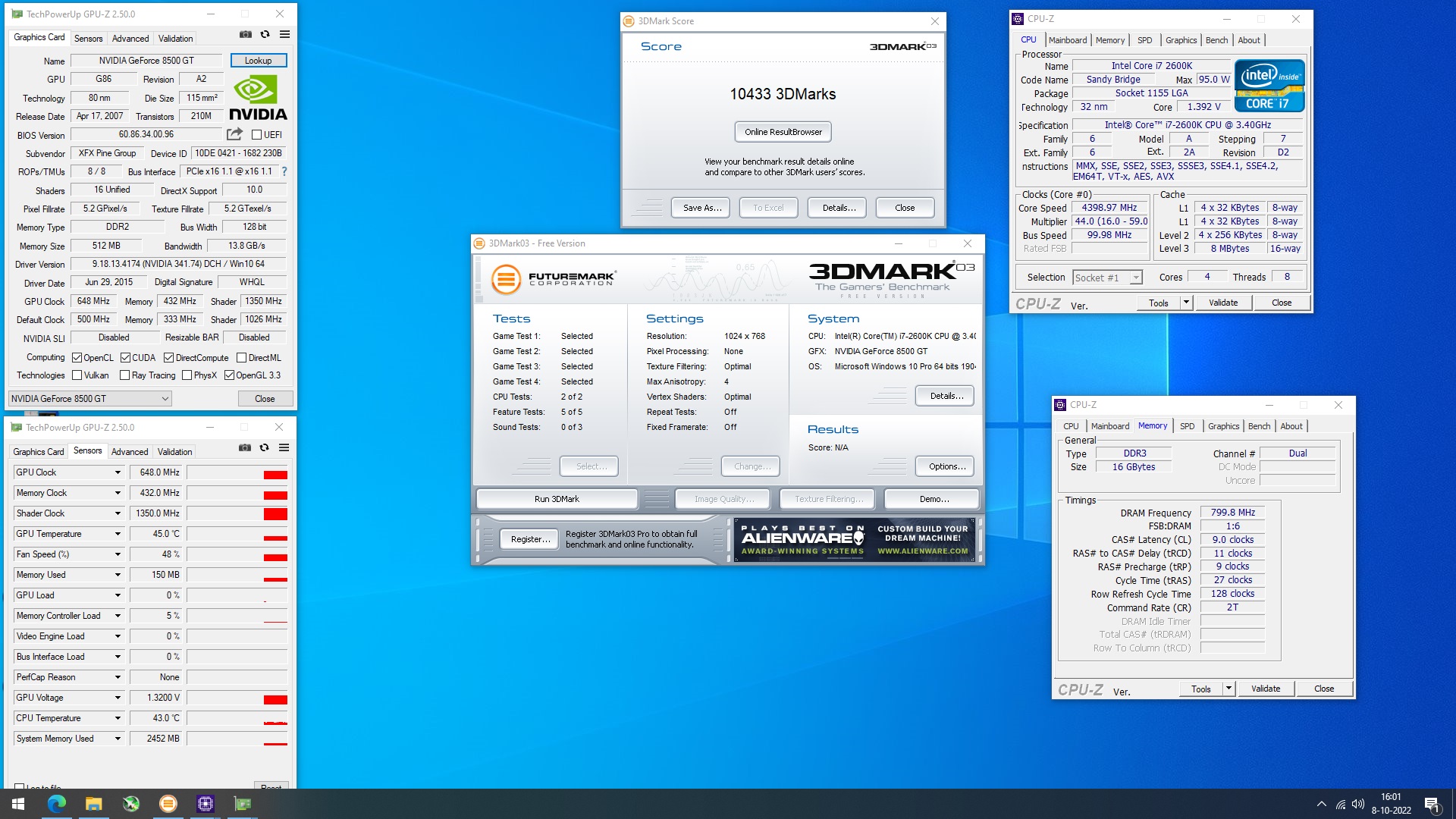Image resolution: width=1456 pixels, height=819 pixels.
Task: Open SPD tab in CPU-Z Memory window
Action: pos(1187,426)
